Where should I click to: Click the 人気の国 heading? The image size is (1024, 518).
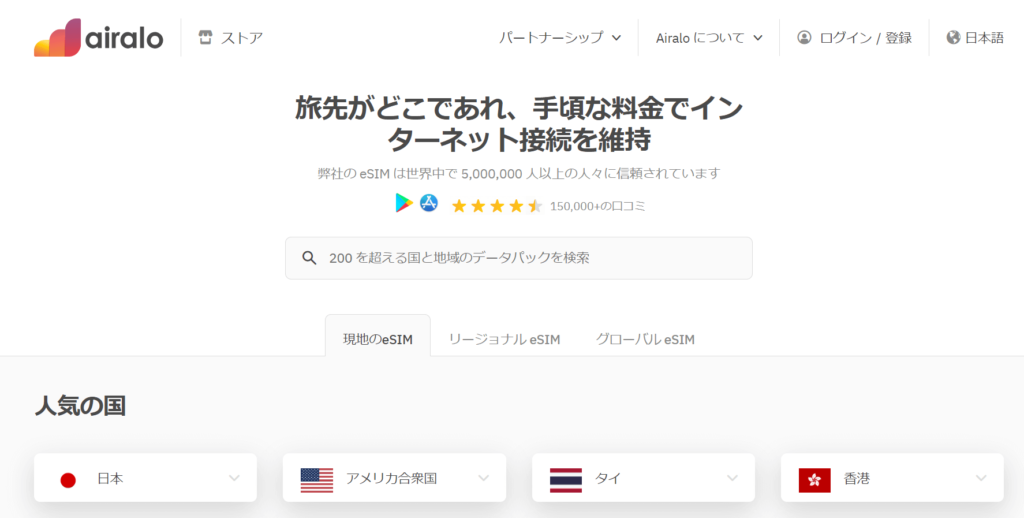tap(80, 406)
